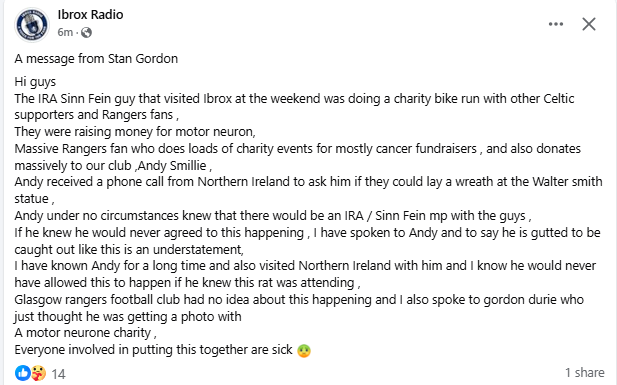Screen dimensions: 617x385
Task: Click the Care hug reaction icon
Action: [38, 373]
